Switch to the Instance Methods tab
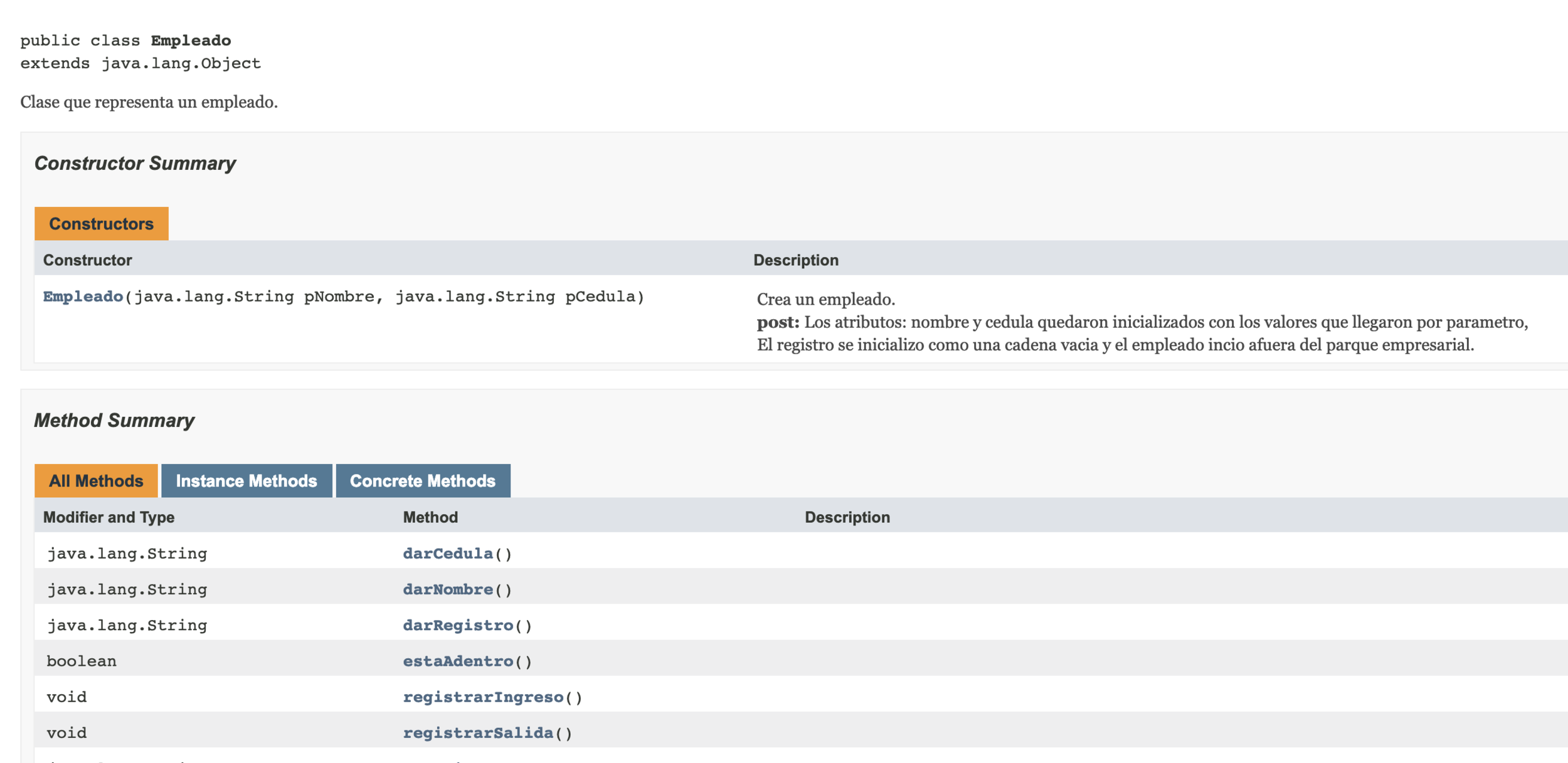Image resolution: width=1568 pixels, height=763 pixels. (246, 481)
